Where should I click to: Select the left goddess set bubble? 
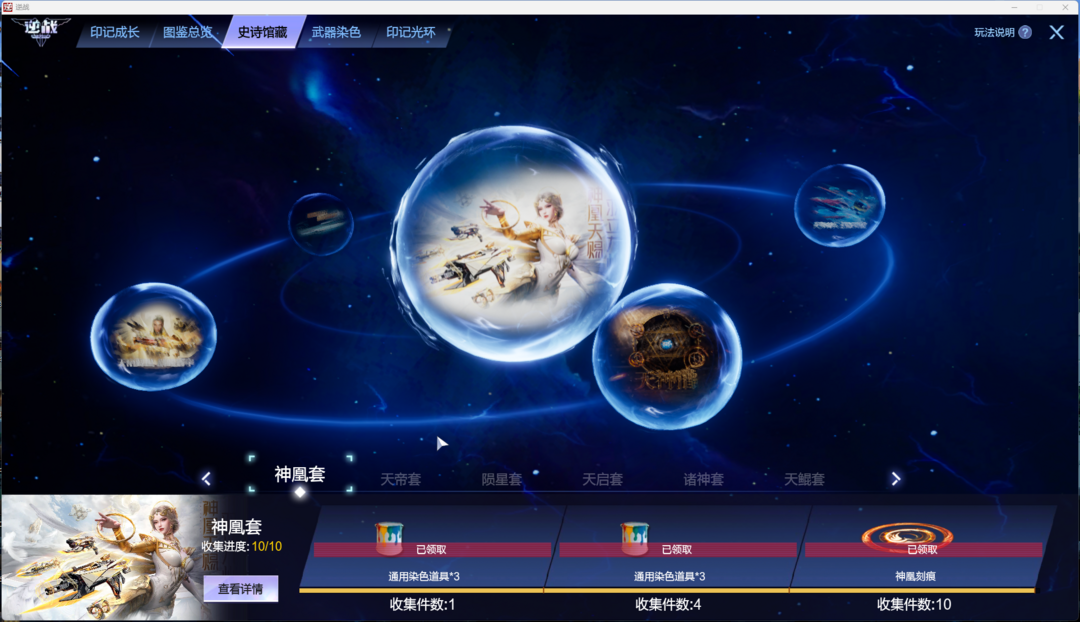[154, 336]
